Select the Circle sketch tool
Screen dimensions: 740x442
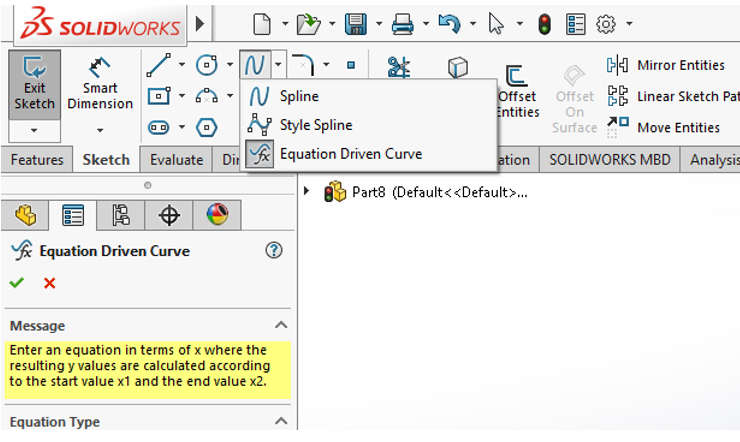(207, 65)
